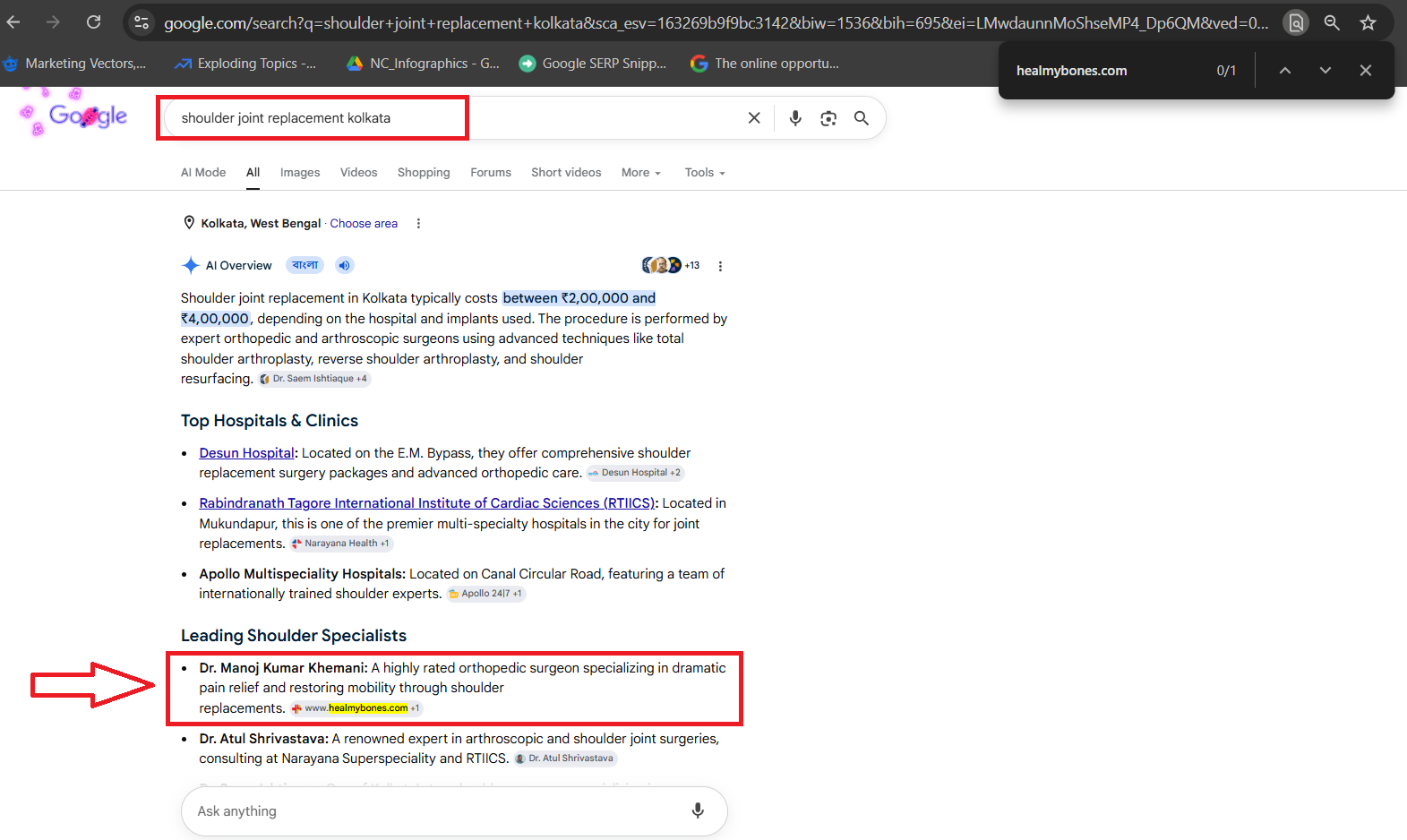Click the Choose area link
This screenshot has width=1407, height=840.
pos(364,224)
